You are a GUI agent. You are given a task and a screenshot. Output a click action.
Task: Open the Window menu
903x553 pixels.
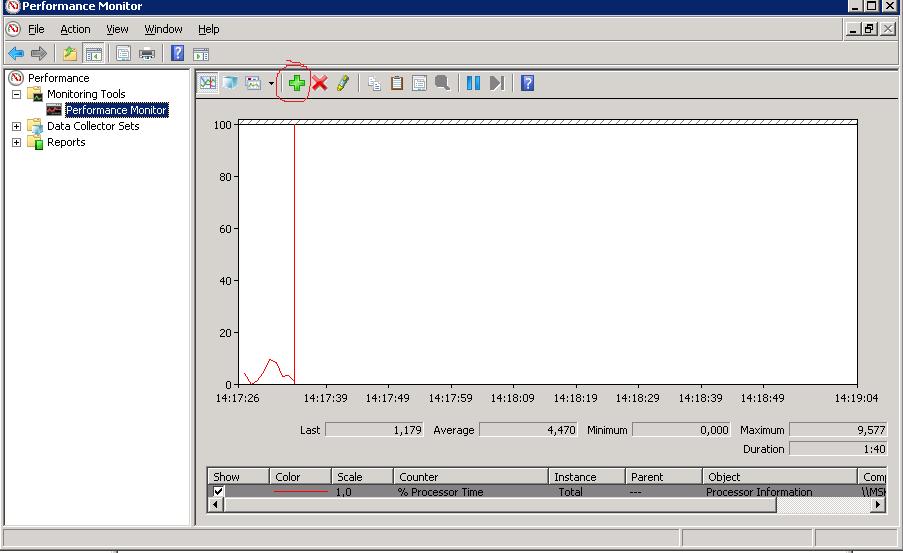click(x=164, y=29)
